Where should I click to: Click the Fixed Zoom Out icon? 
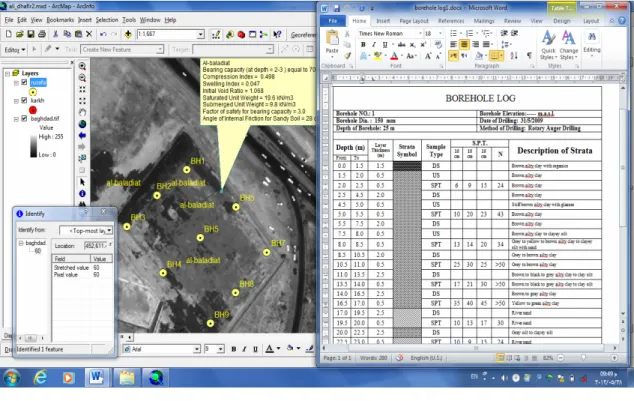[x=82, y=101]
